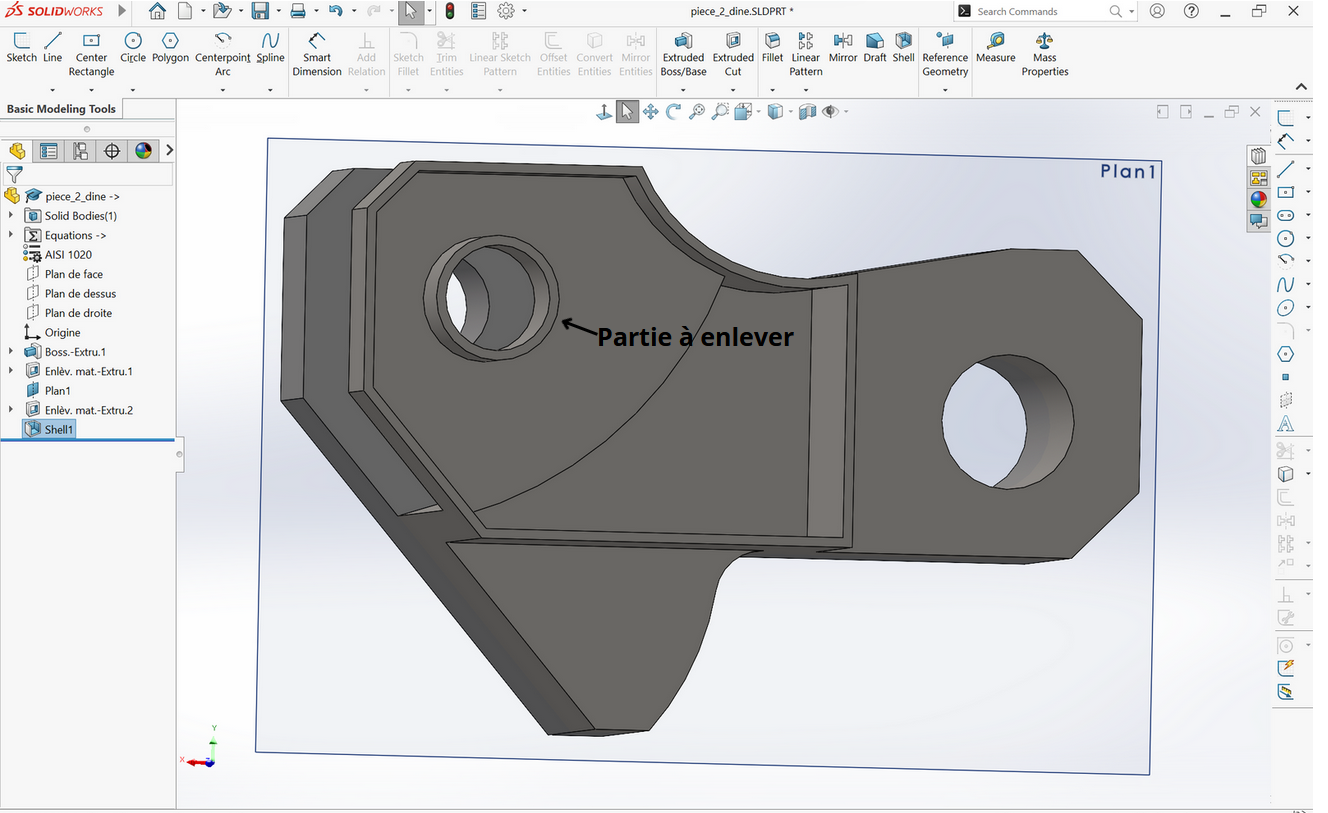This screenshot has width=1328, height=813.
Task: Expand the Enlèv. mat.-Extru.1 feature
Action: tap(11, 371)
